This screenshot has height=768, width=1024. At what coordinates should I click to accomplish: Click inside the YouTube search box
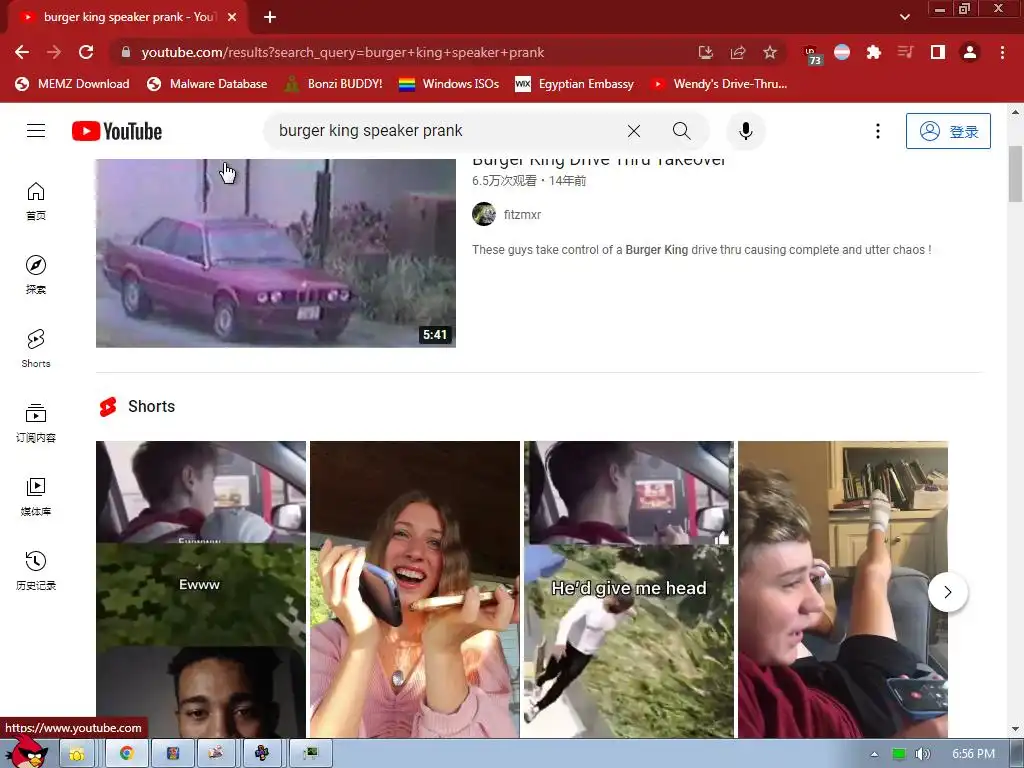(444, 131)
